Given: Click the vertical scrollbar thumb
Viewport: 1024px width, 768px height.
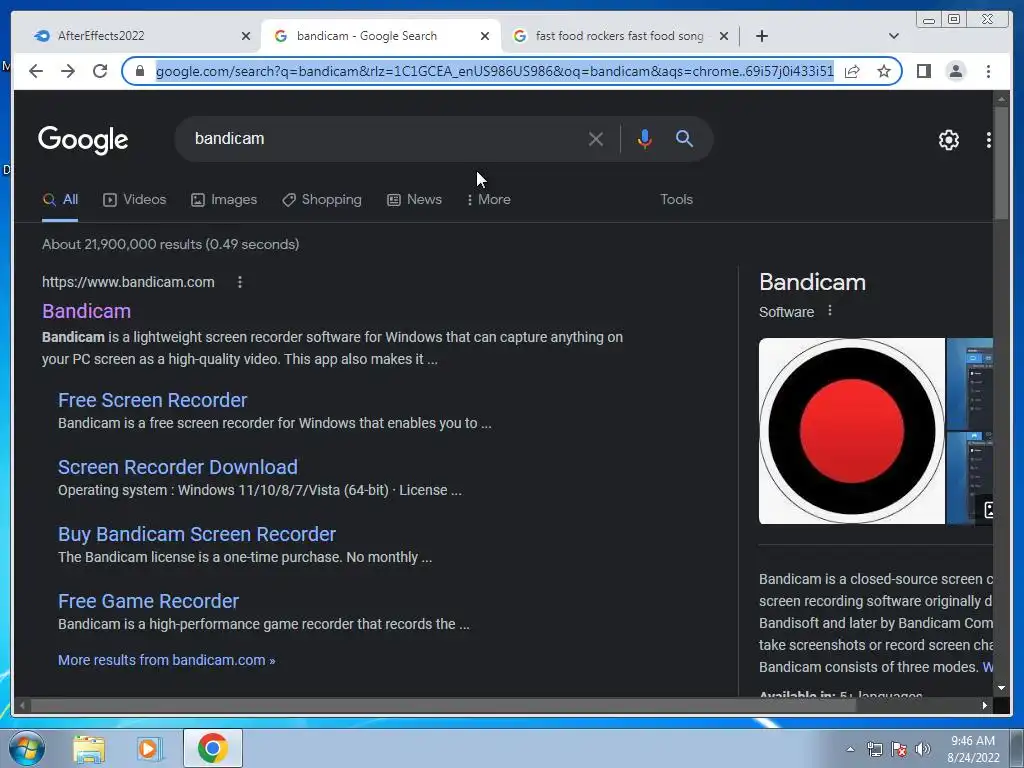Looking at the screenshot, I should coord(1001,163).
